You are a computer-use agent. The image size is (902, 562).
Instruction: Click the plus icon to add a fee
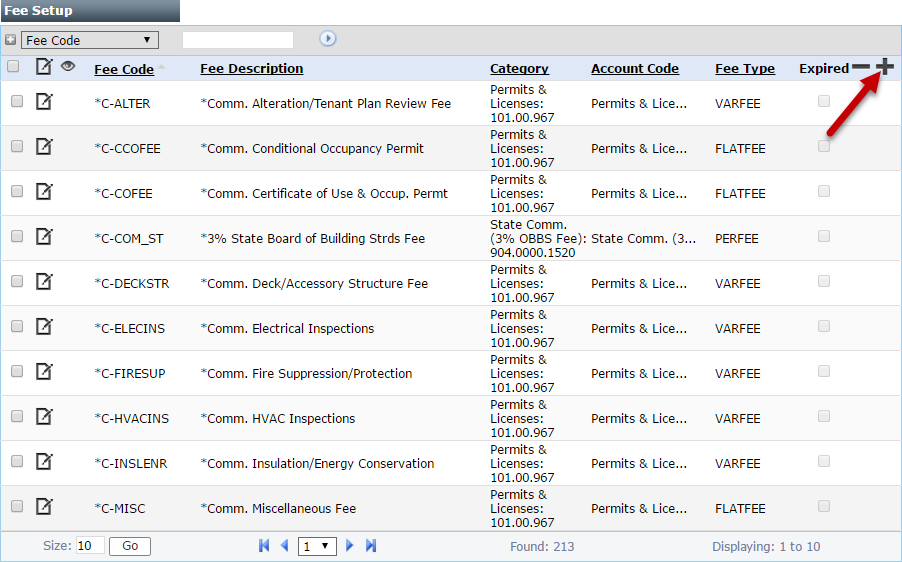coord(885,67)
